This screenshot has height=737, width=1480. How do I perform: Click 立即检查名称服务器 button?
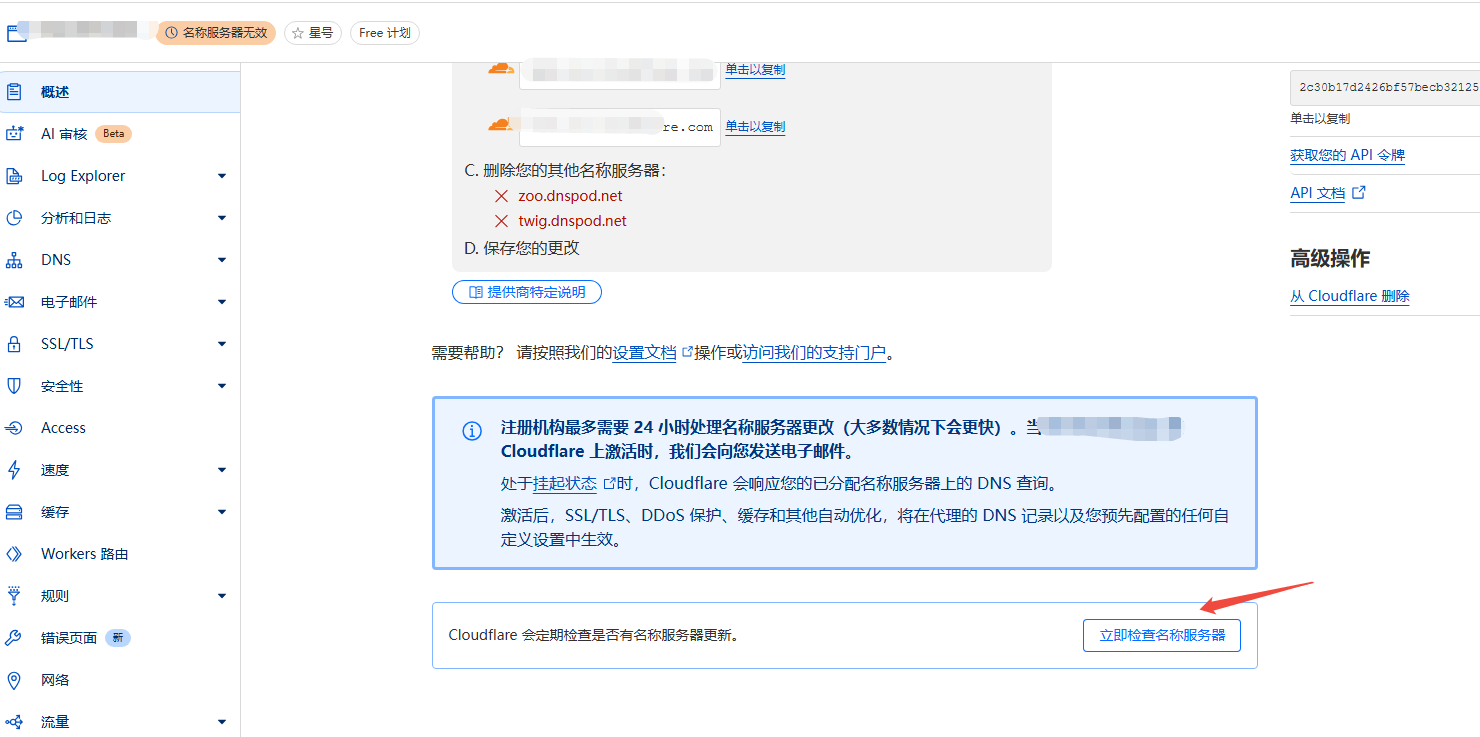click(x=1162, y=635)
